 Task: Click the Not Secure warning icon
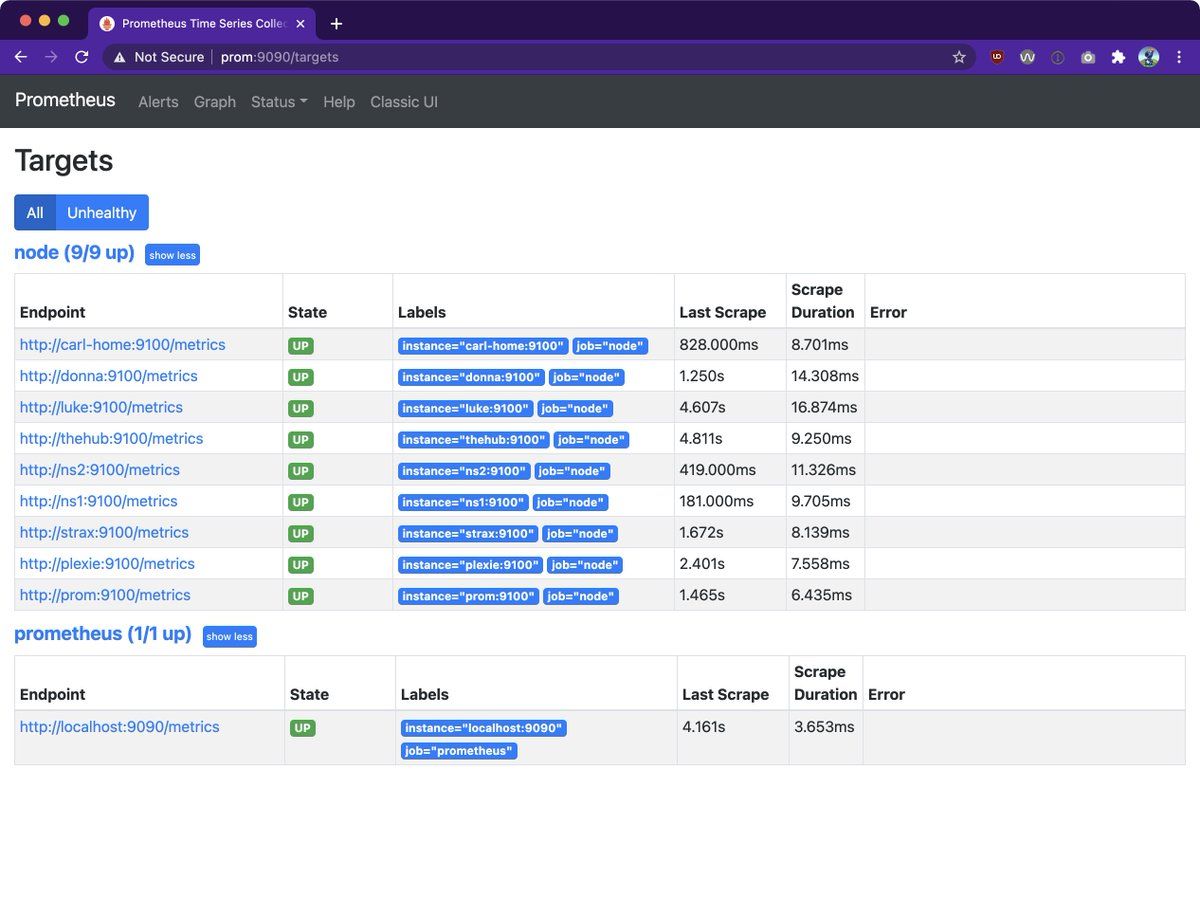[120, 57]
